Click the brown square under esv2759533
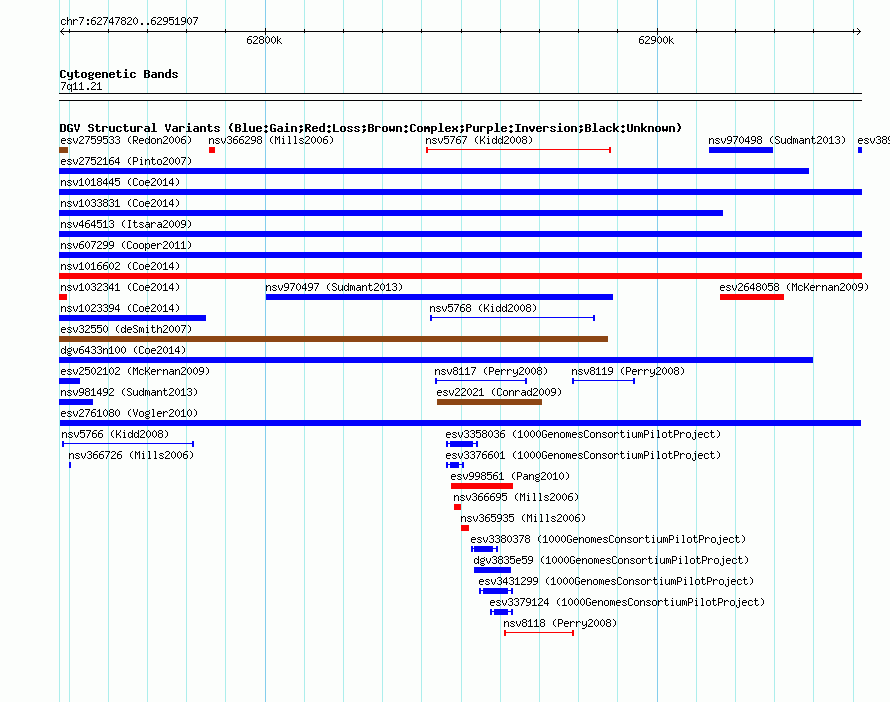 click(64, 150)
